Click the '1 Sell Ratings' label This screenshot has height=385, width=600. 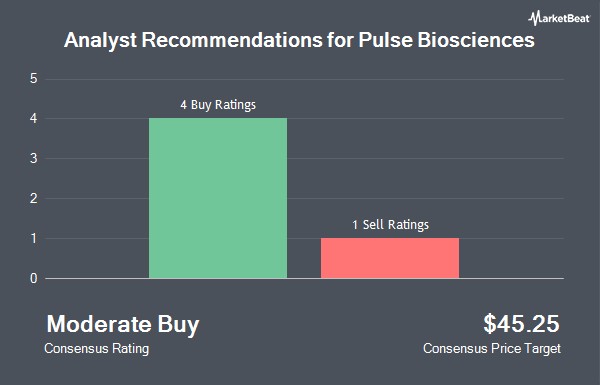[390, 225]
